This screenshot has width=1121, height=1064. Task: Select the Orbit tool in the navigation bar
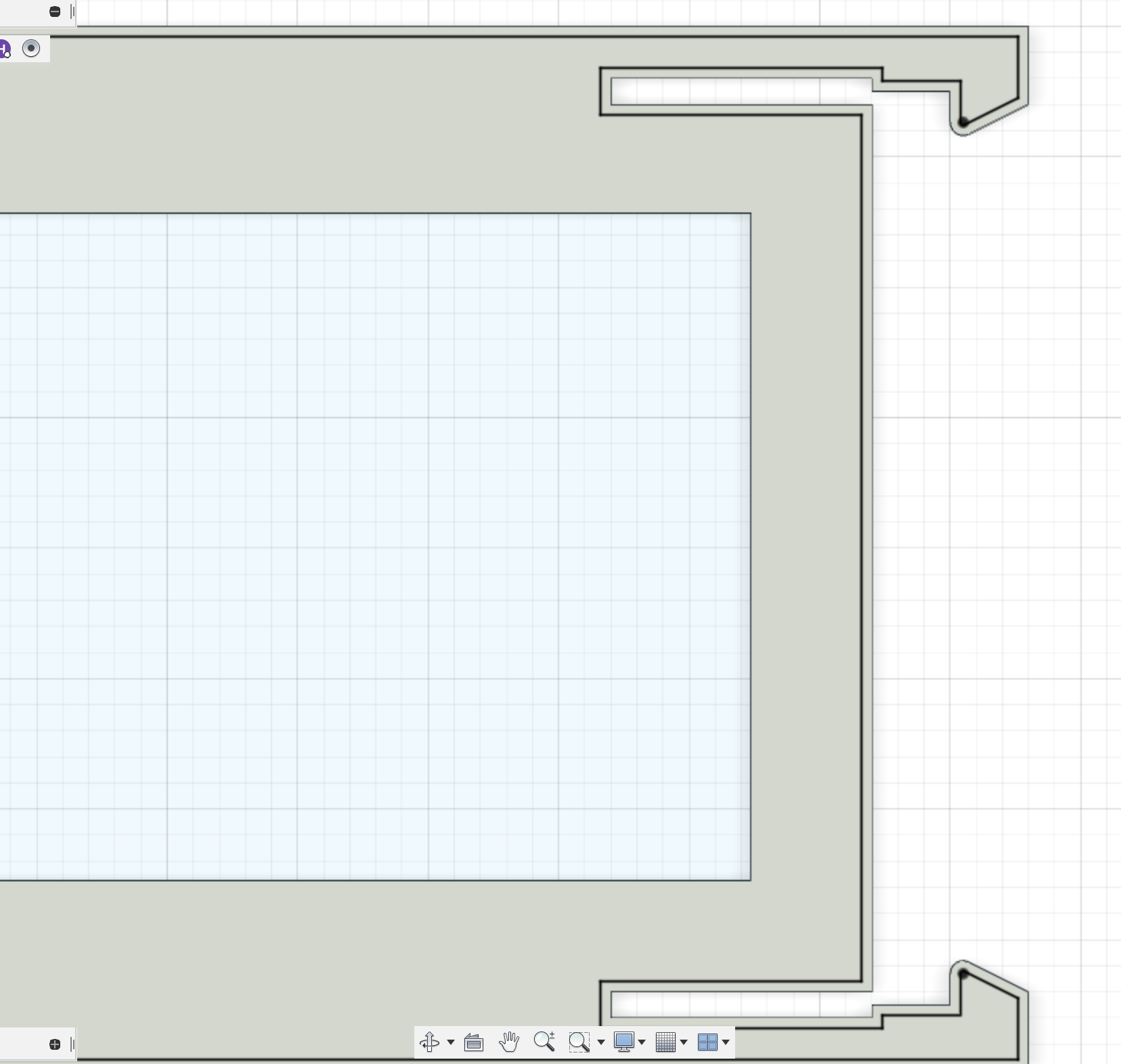coord(431,1042)
